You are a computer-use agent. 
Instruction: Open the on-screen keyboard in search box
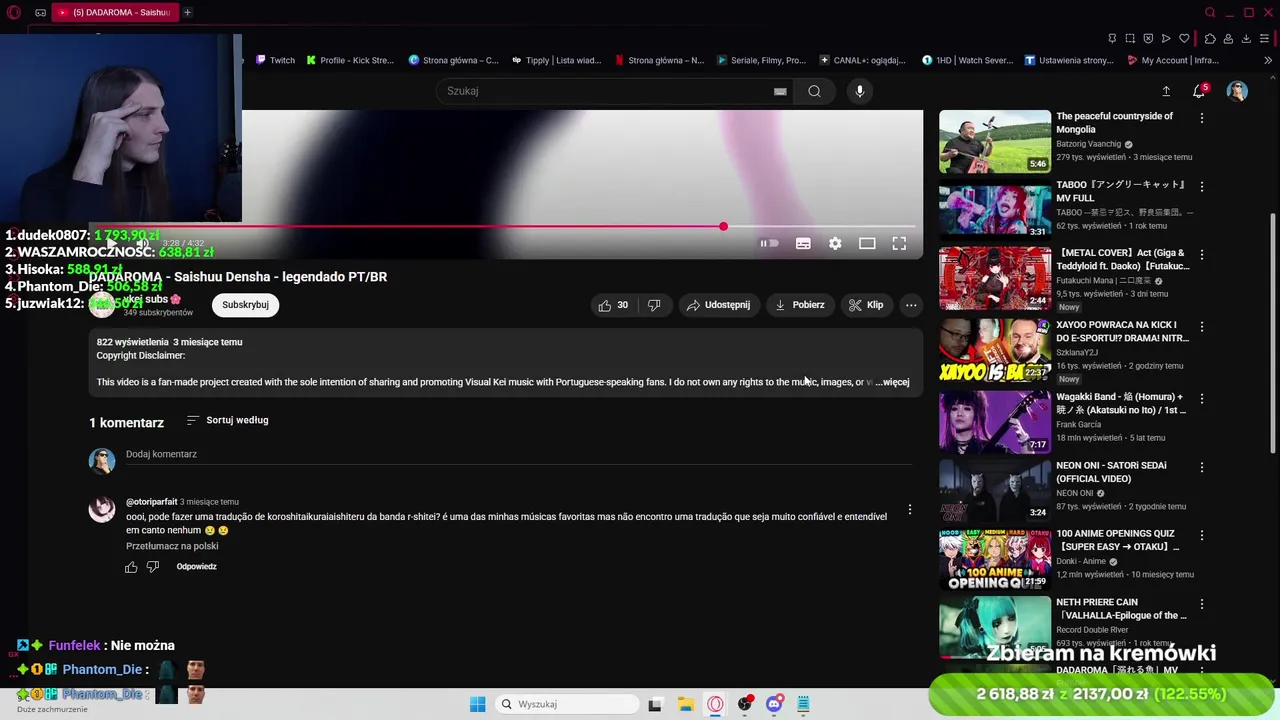[x=780, y=91]
